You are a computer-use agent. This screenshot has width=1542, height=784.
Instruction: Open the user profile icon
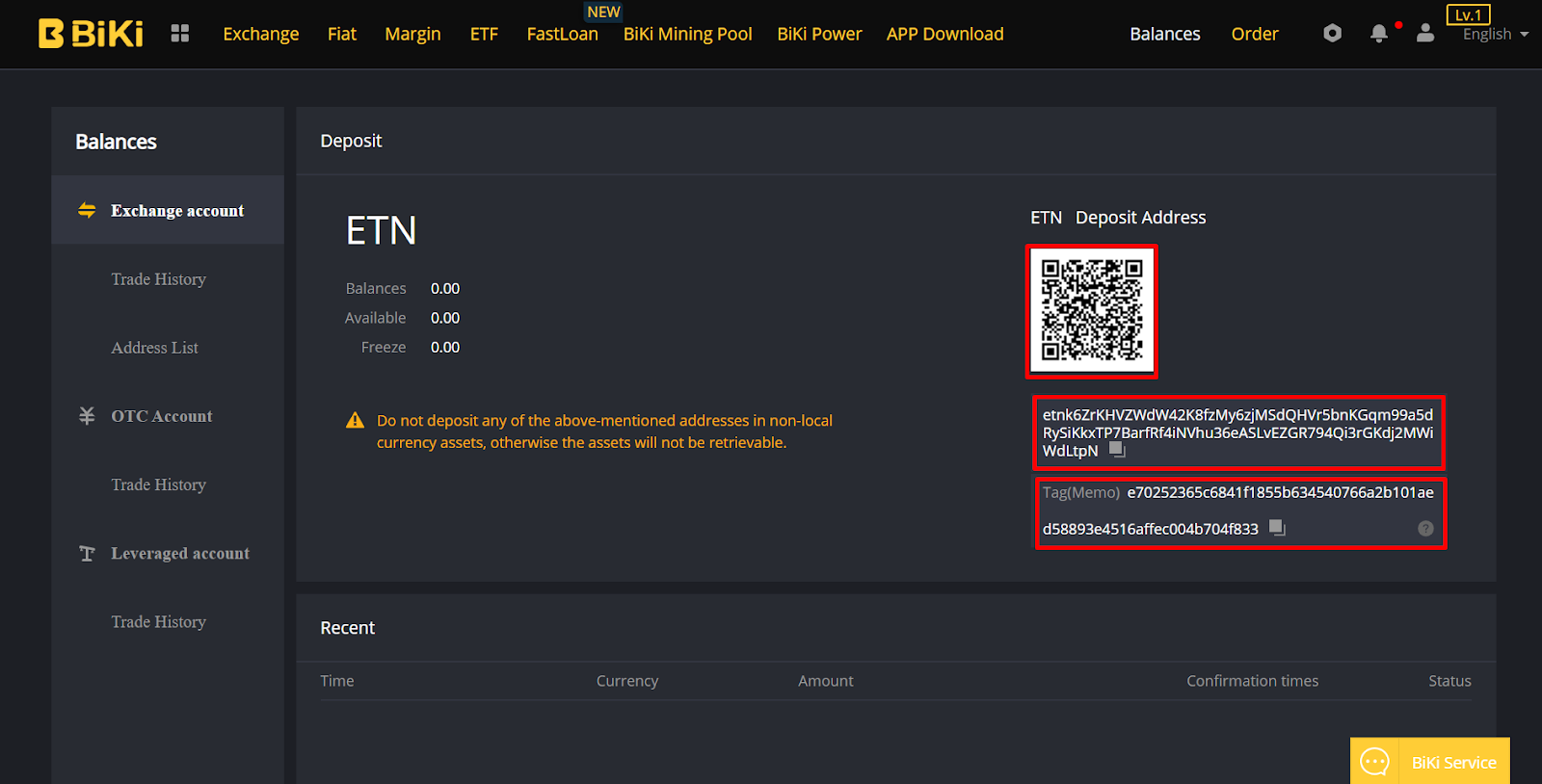1425,34
